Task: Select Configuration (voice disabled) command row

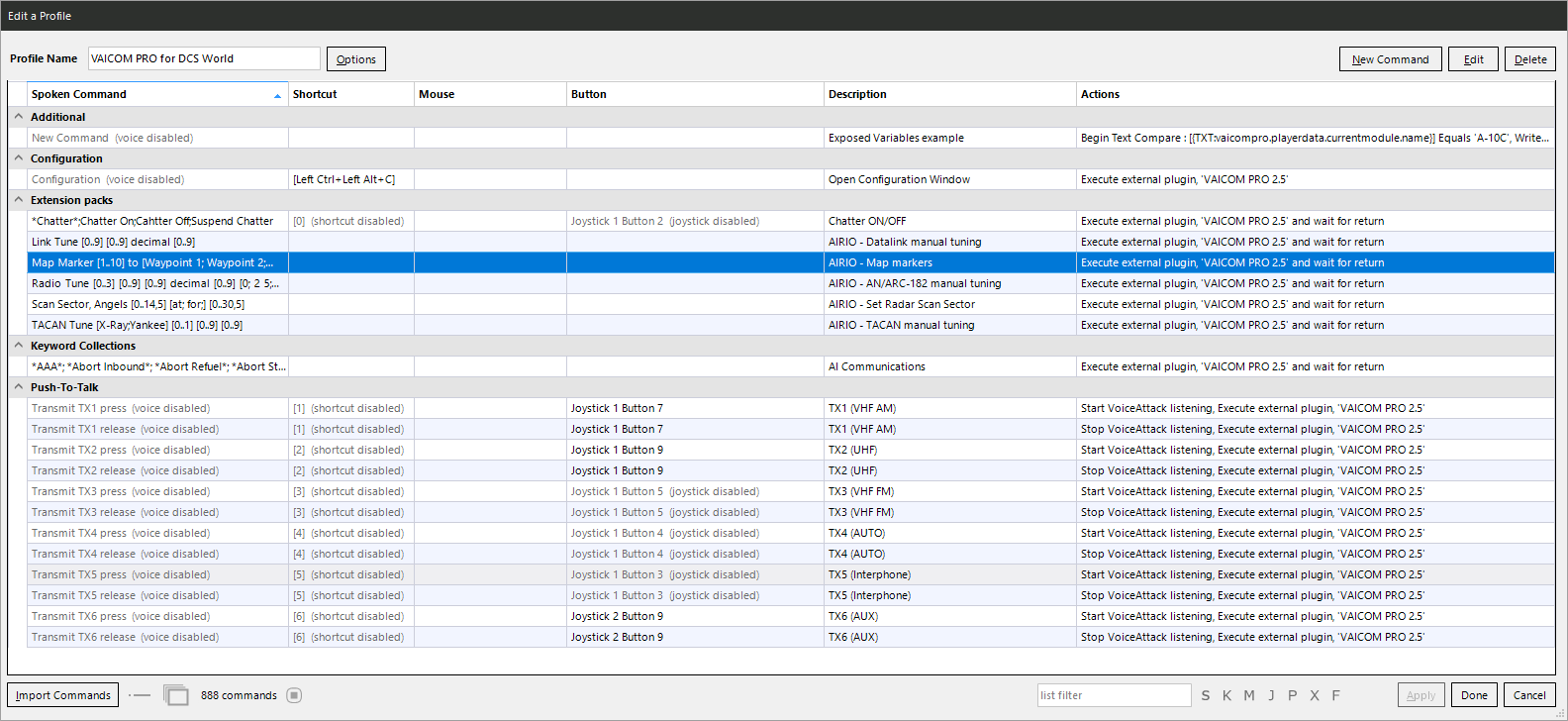Action: pos(791,179)
